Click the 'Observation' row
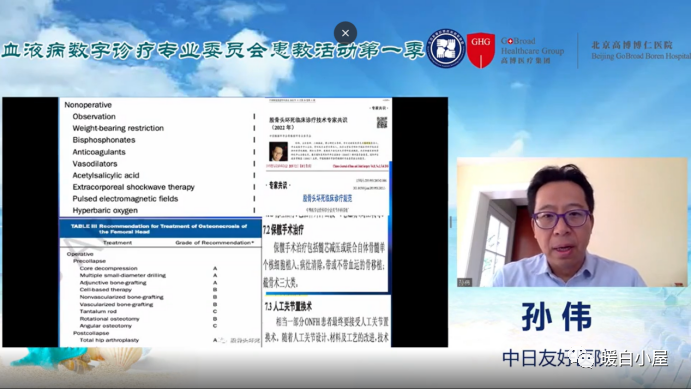This screenshot has width=691, height=389. pos(163,116)
